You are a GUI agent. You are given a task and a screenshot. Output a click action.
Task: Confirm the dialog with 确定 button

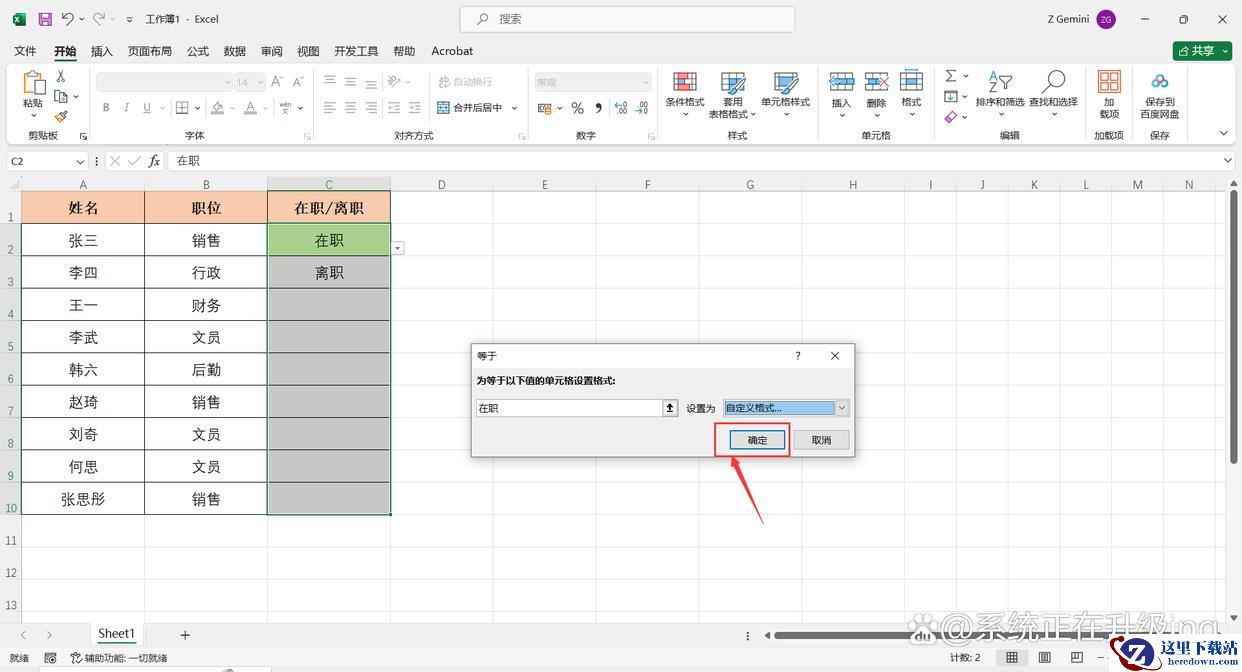[x=757, y=440]
